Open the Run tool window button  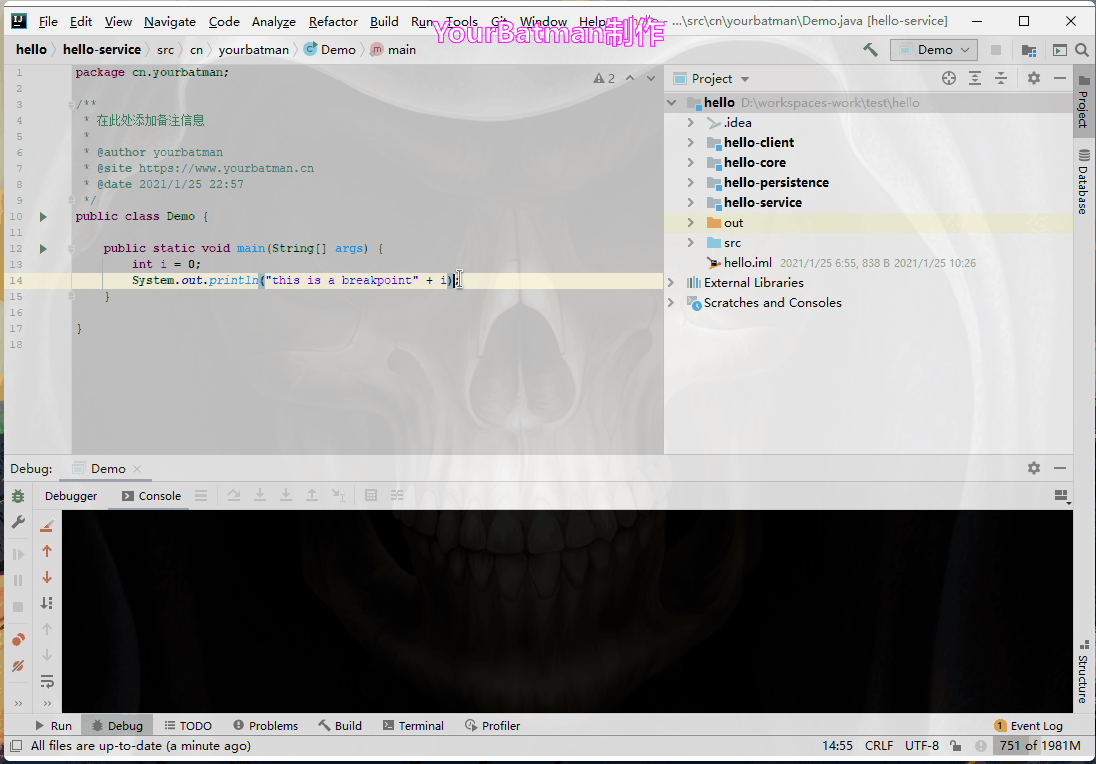point(54,726)
